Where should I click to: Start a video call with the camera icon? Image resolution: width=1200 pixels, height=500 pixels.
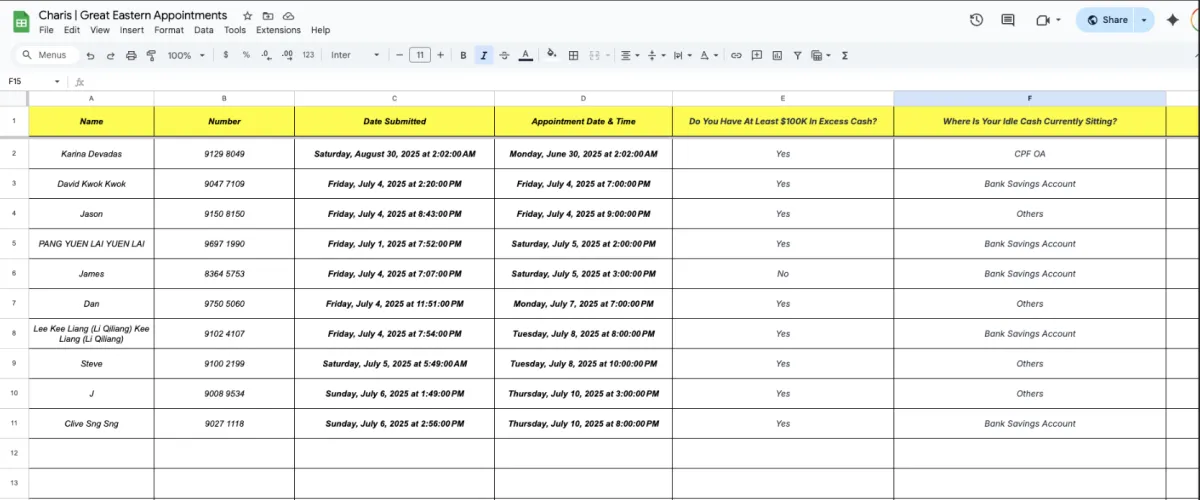[1043, 20]
